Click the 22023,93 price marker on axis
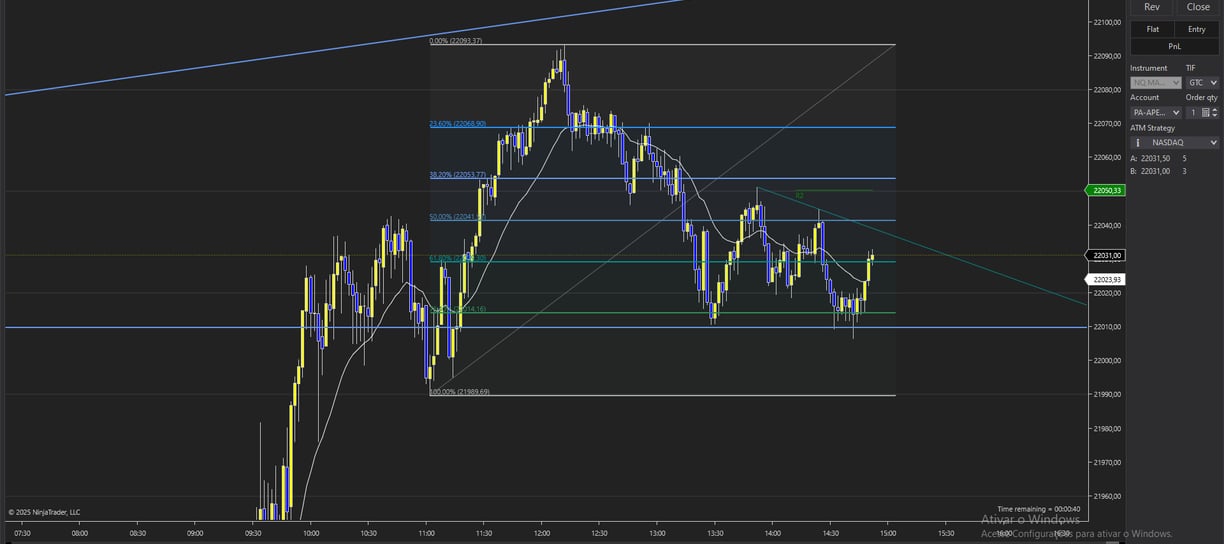 click(x=1106, y=279)
